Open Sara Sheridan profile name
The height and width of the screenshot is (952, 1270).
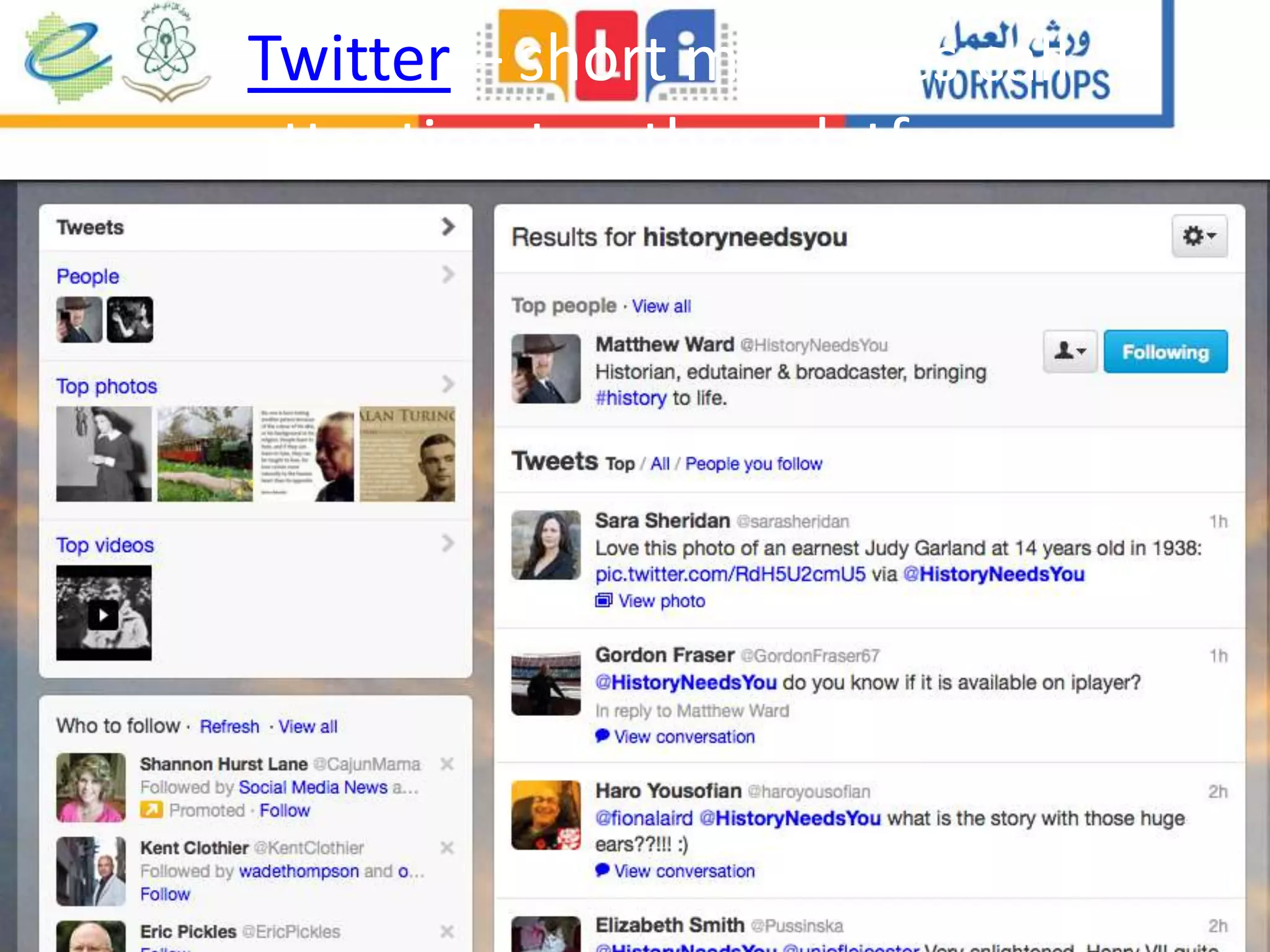click(x=662, y=521)
